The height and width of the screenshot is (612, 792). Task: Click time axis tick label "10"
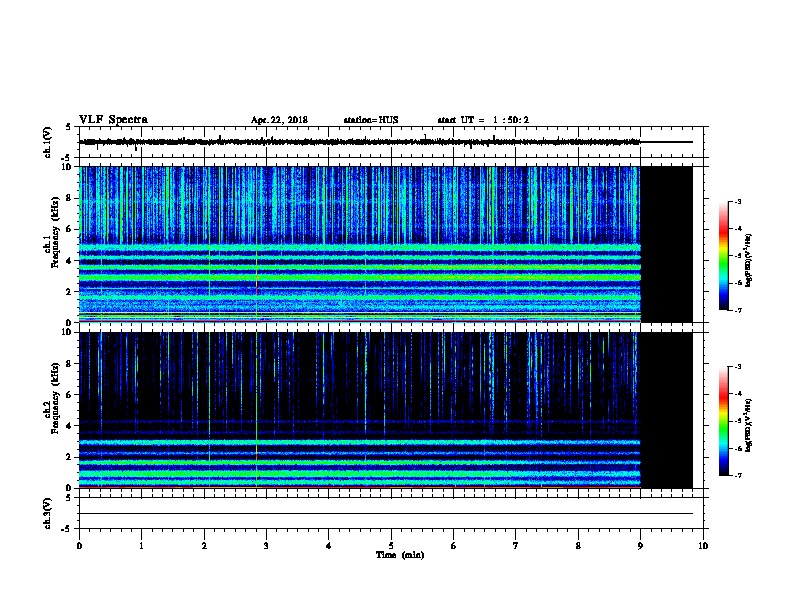point(703,546)
